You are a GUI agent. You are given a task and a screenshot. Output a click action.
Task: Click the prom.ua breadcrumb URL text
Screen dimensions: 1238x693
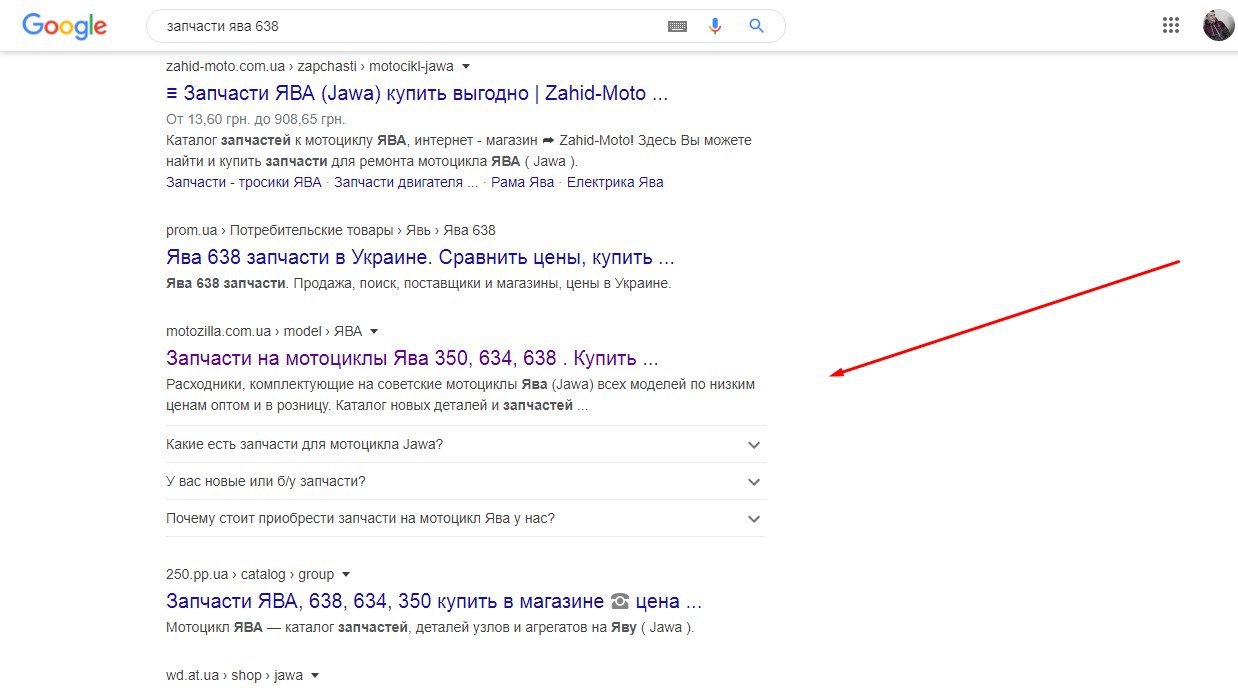coord(331,231)
